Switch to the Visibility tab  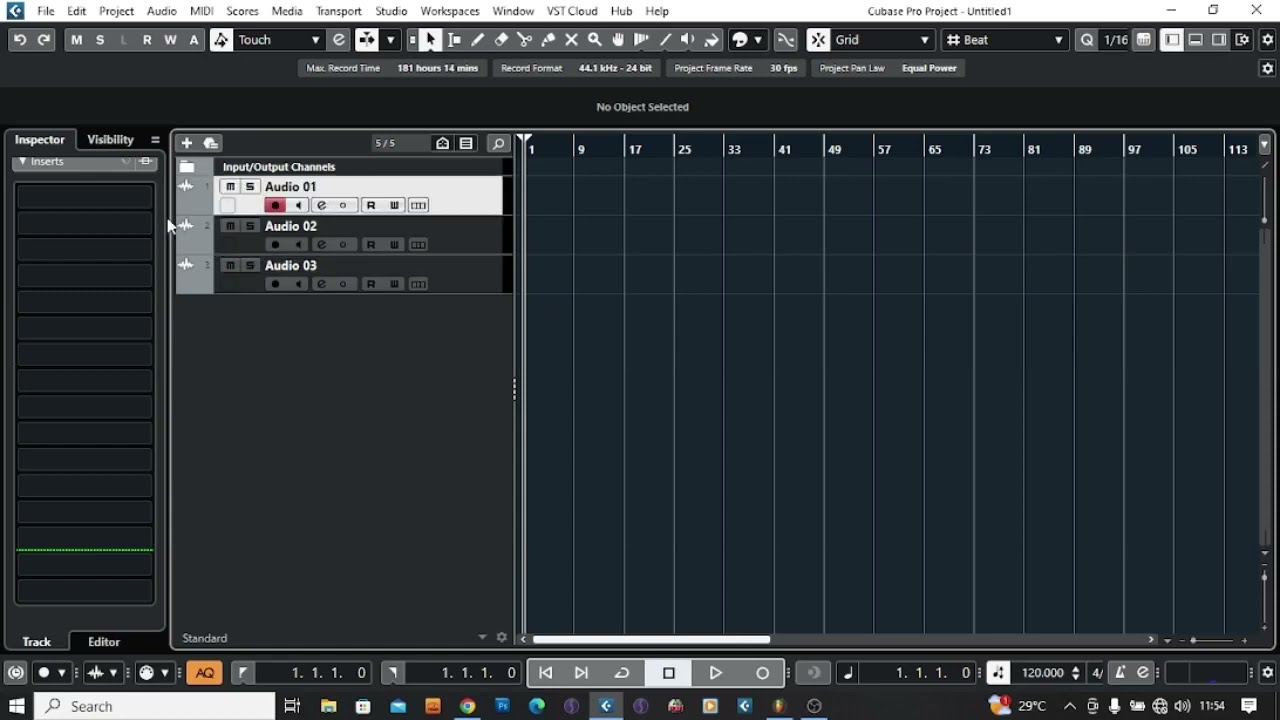(x=110, y=140)
